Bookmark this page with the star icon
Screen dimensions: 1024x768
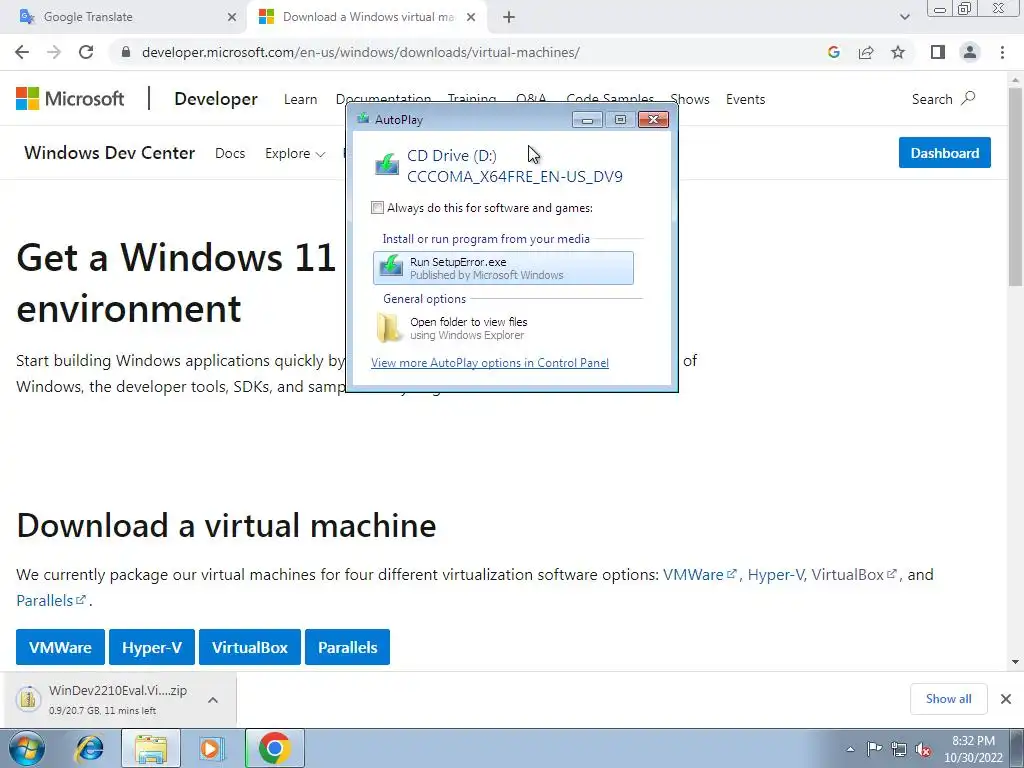[898, 52]
